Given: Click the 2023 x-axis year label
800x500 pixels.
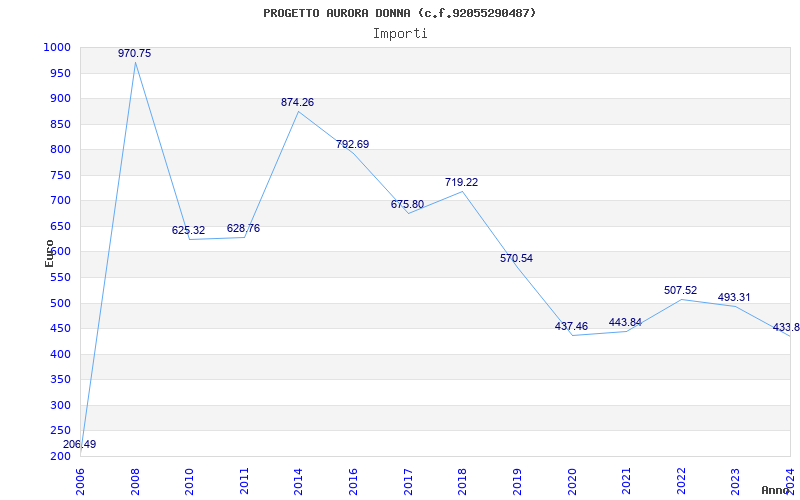Looking at the screenshot, I should coord(735,481).
